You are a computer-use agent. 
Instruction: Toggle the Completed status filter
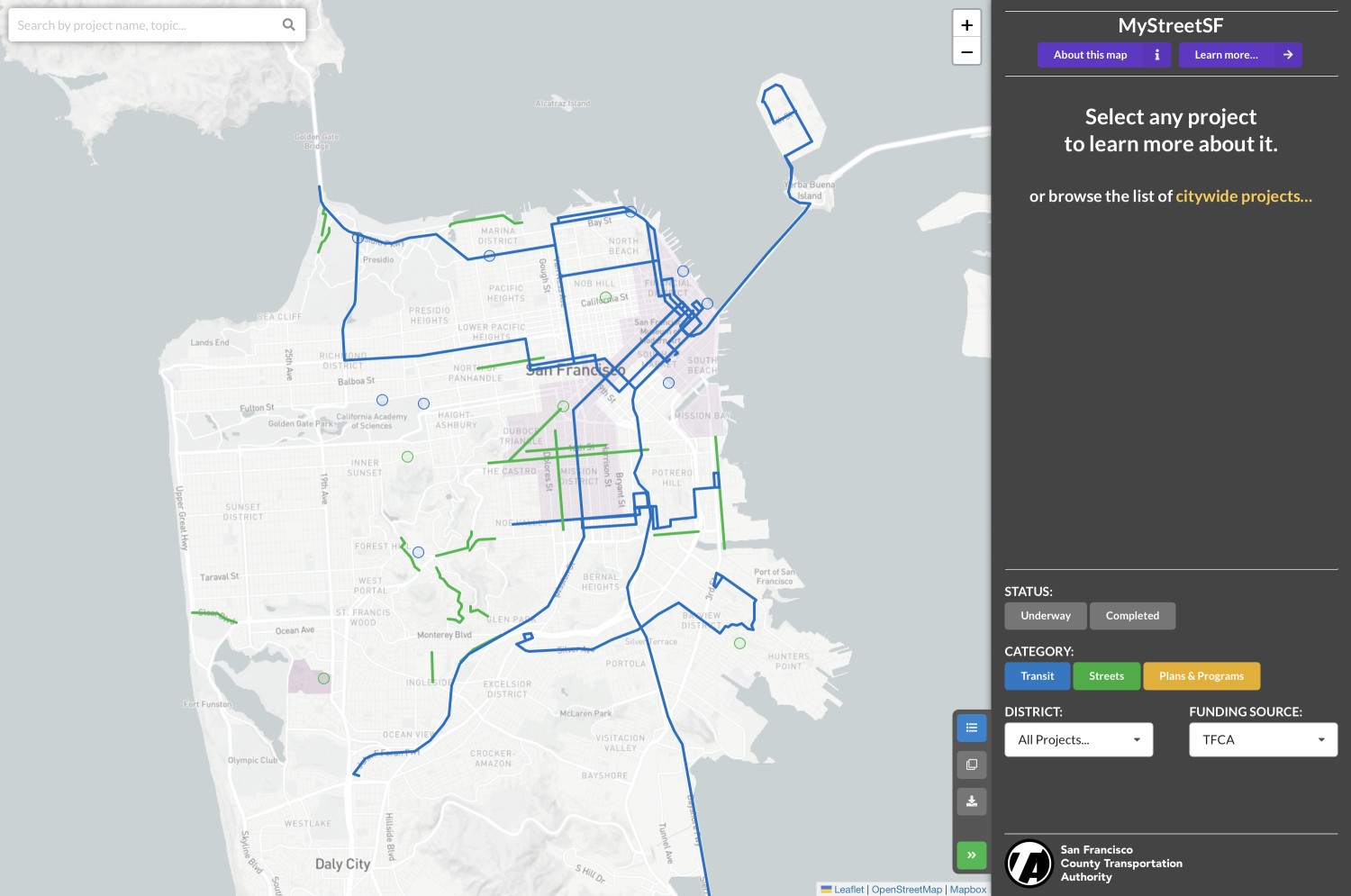[x=1132, y=616]
